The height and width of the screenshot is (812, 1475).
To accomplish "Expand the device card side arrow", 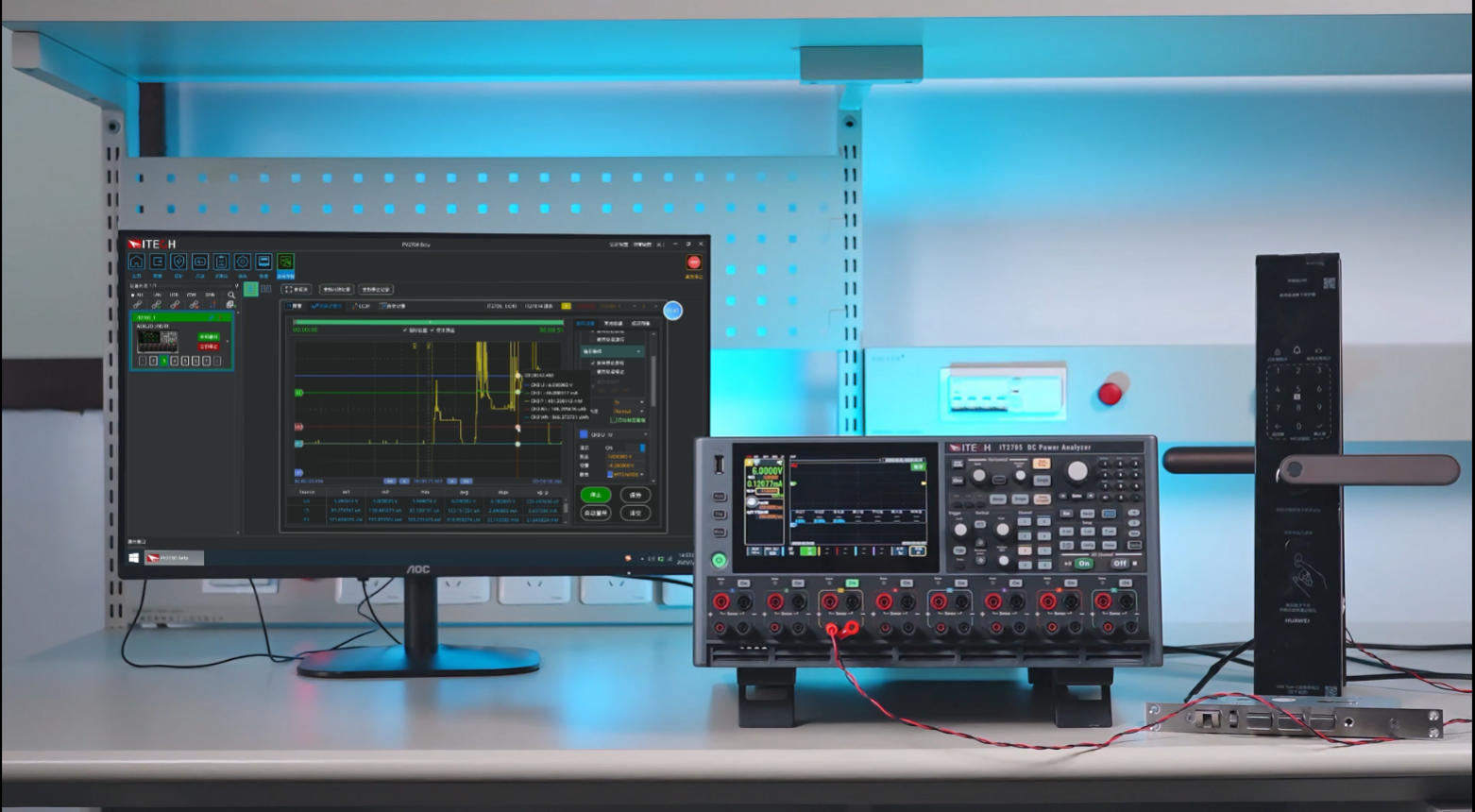I will 228,342.
